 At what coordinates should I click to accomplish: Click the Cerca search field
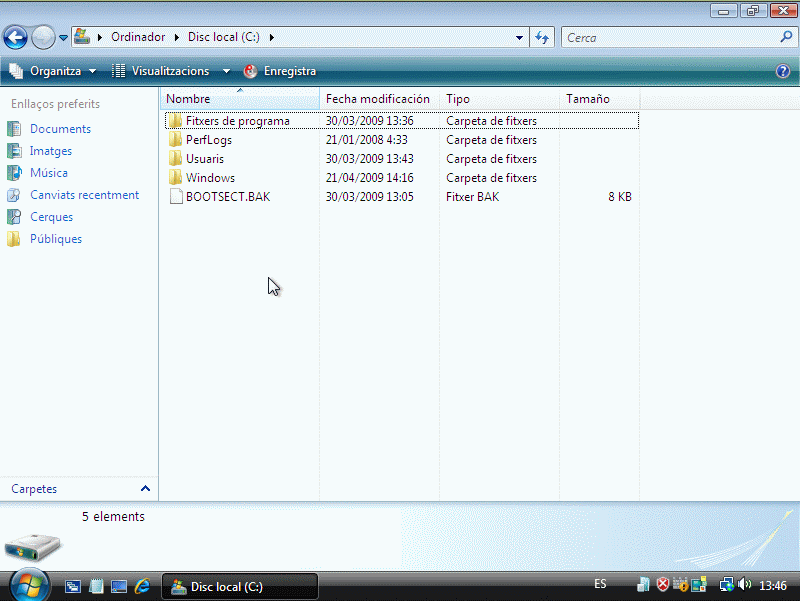668,38
